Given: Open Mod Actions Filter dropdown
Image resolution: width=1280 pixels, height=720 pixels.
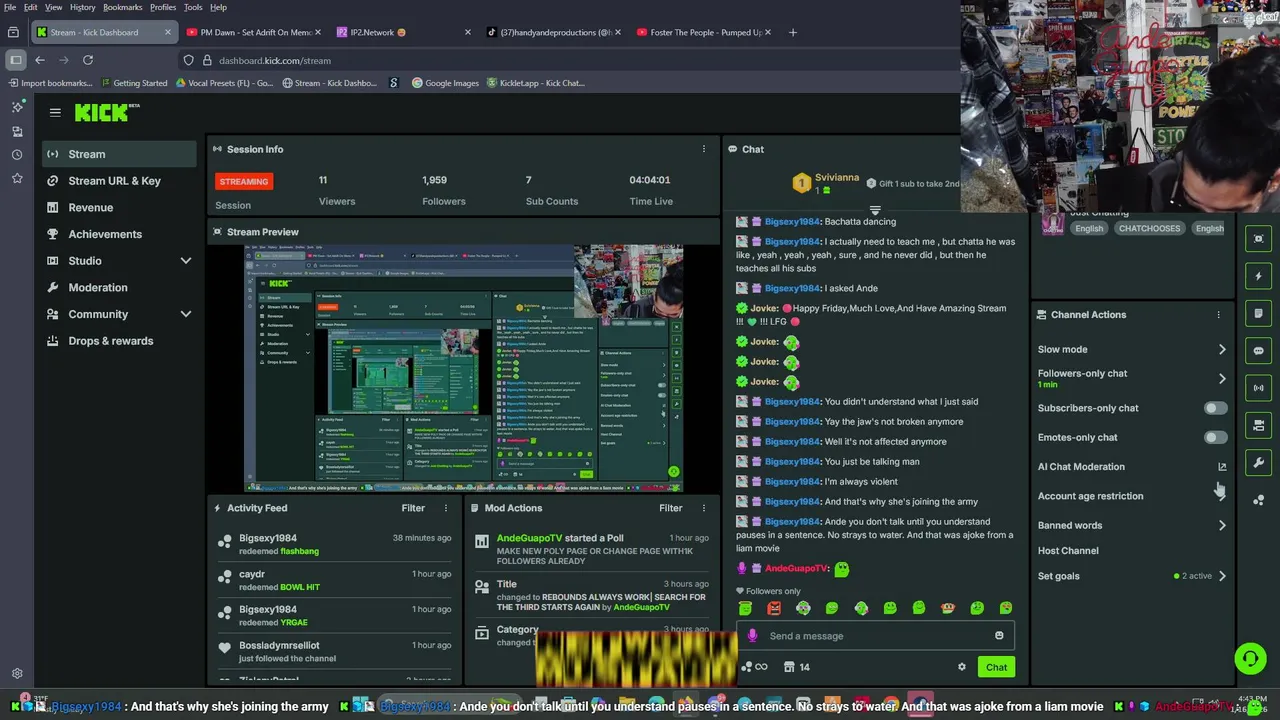Looking at the screenshot, I should pyautogui.click(x=670, y=508).
